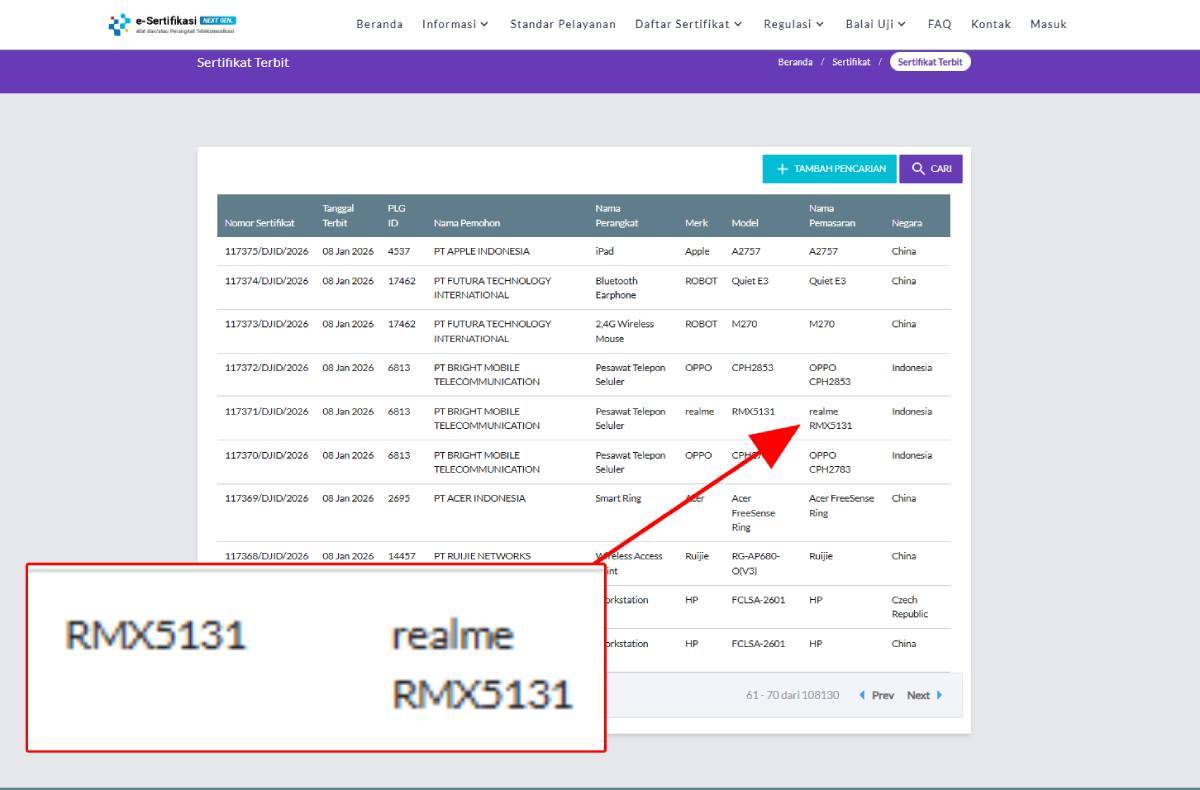1200x790 pixels.
Task: Select certificate number 117373/DJID/2026
Action: pos(267,324)
